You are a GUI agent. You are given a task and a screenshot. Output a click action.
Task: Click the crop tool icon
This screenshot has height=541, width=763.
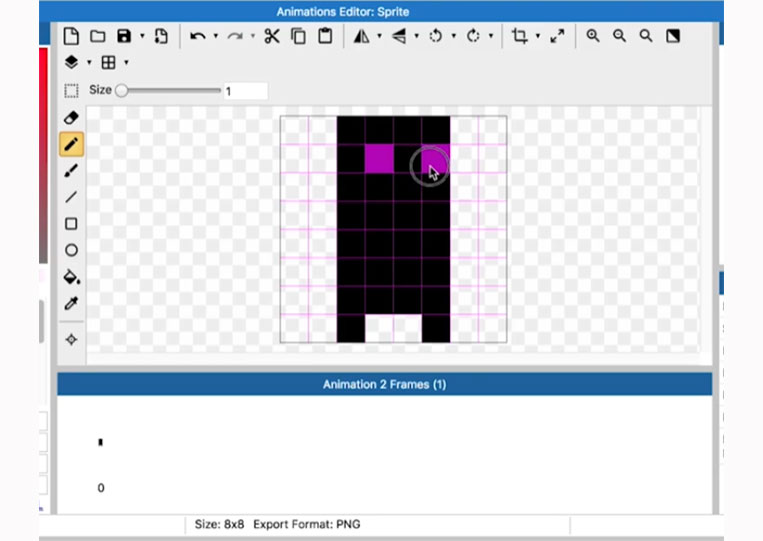tap(519, 36)
